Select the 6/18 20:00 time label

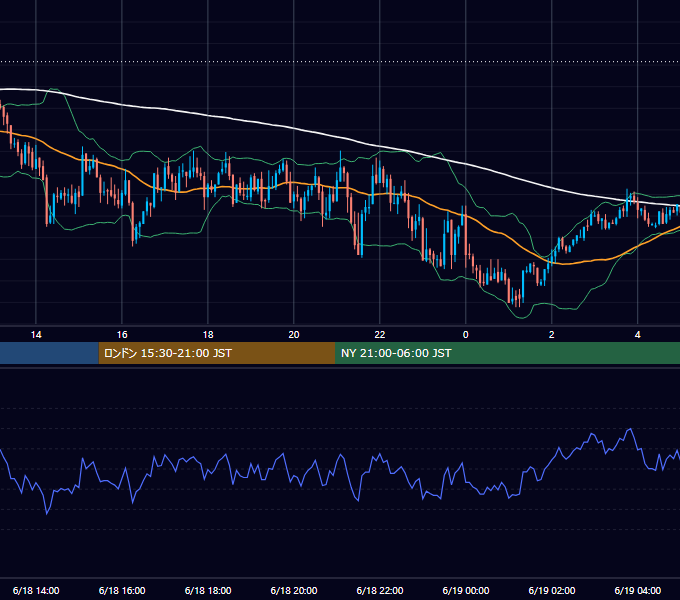[294, 590]
